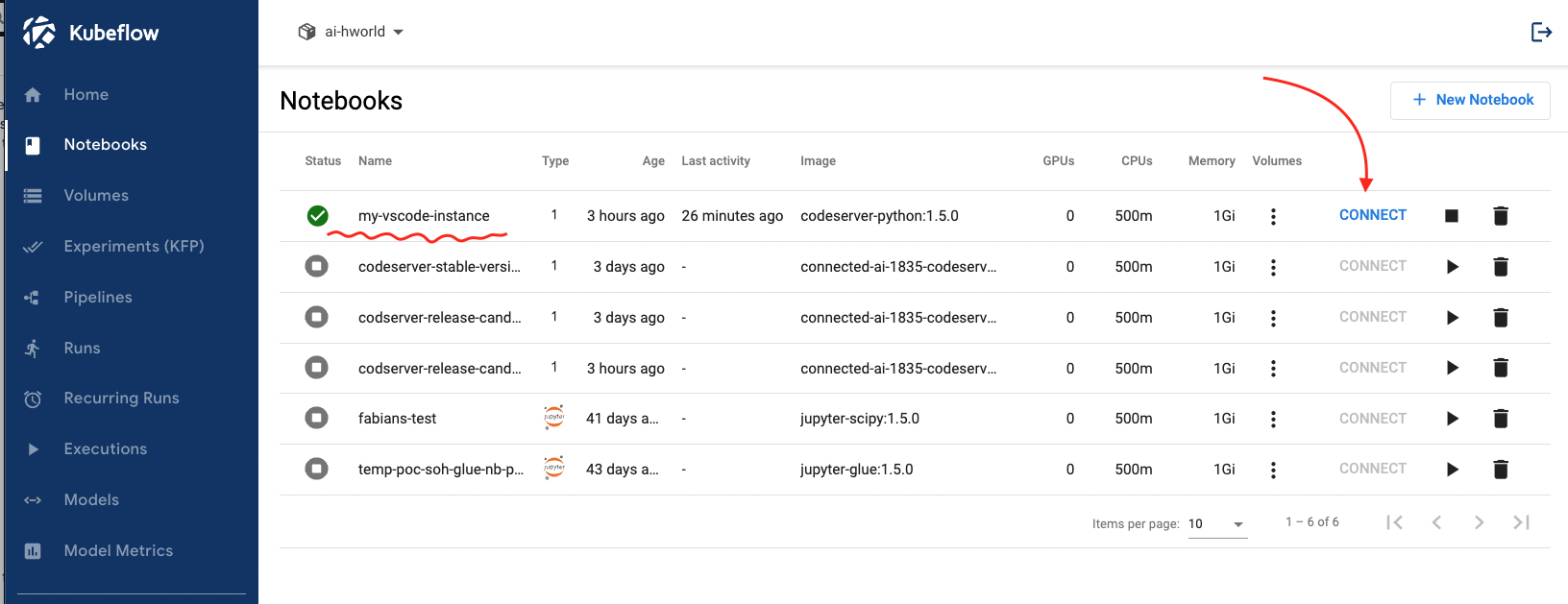Click the Age column header

pos(653,161)
